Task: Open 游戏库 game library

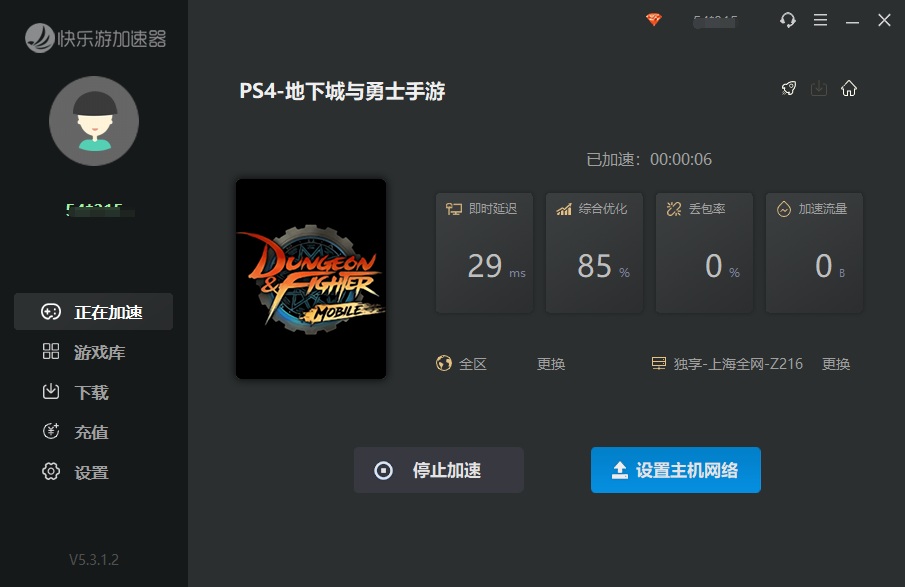Action: [x=94, y=352]
